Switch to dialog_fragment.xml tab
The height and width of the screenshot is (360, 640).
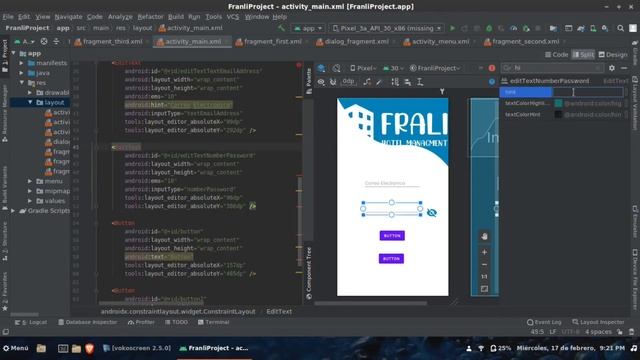tap(352, 42)
